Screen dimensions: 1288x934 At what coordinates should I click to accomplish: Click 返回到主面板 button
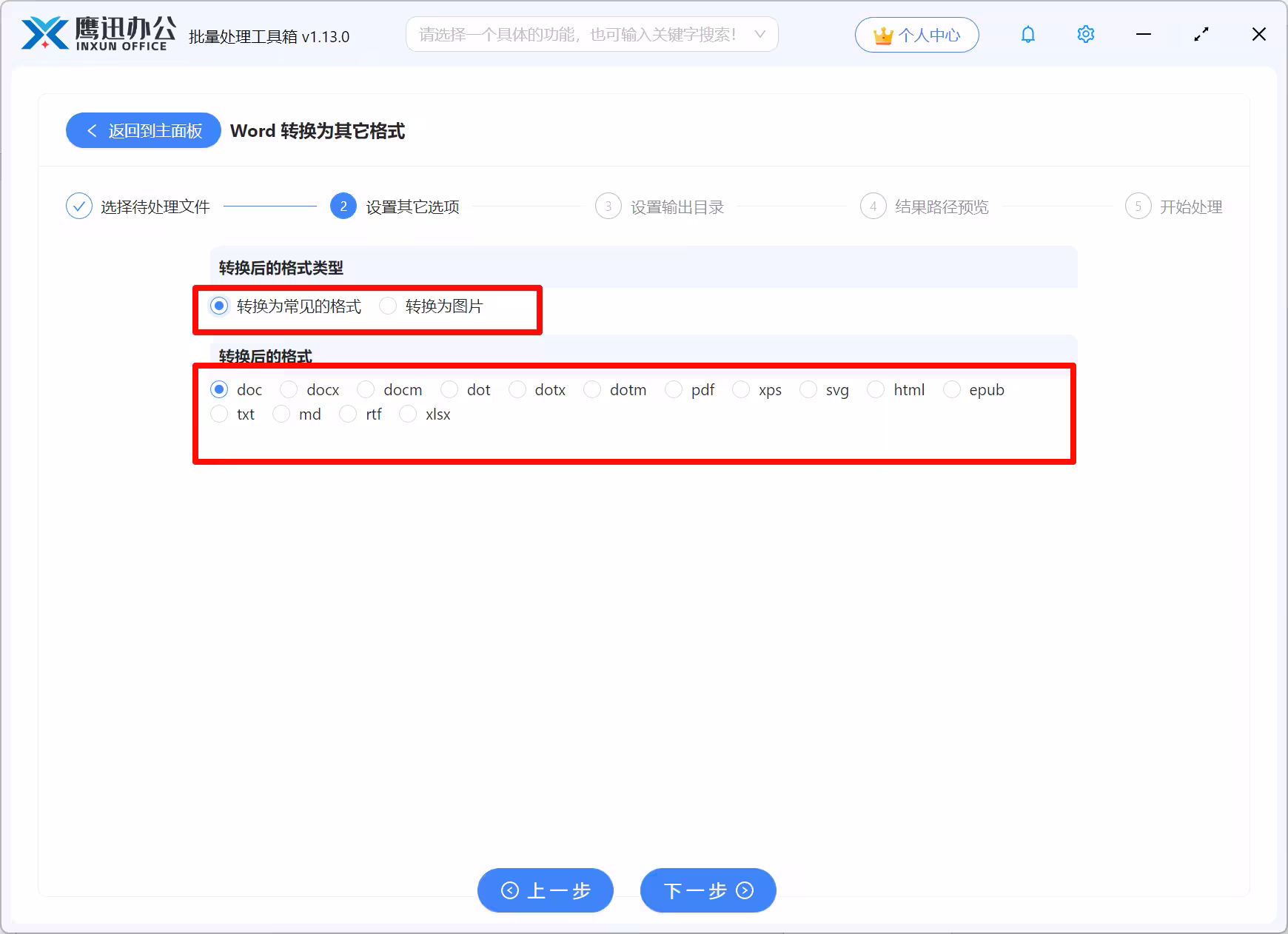click(x=142, y=130)
